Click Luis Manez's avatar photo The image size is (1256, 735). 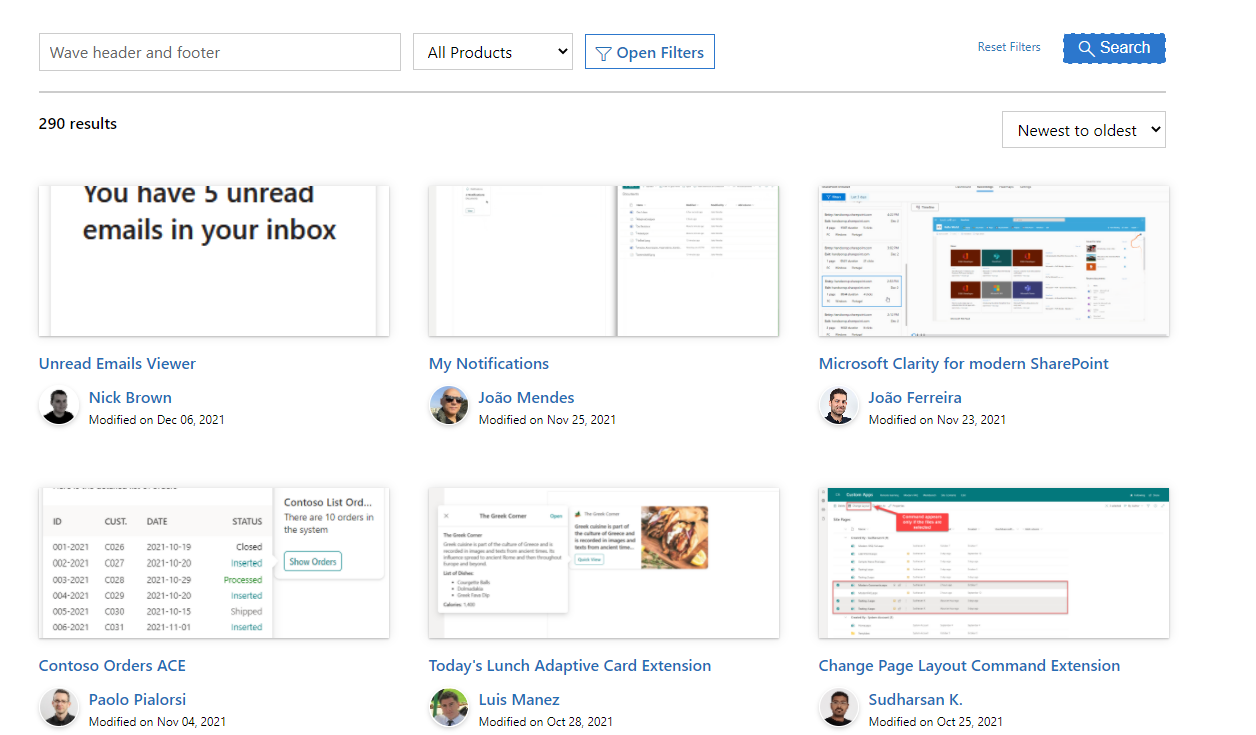[x=448, y=708]
